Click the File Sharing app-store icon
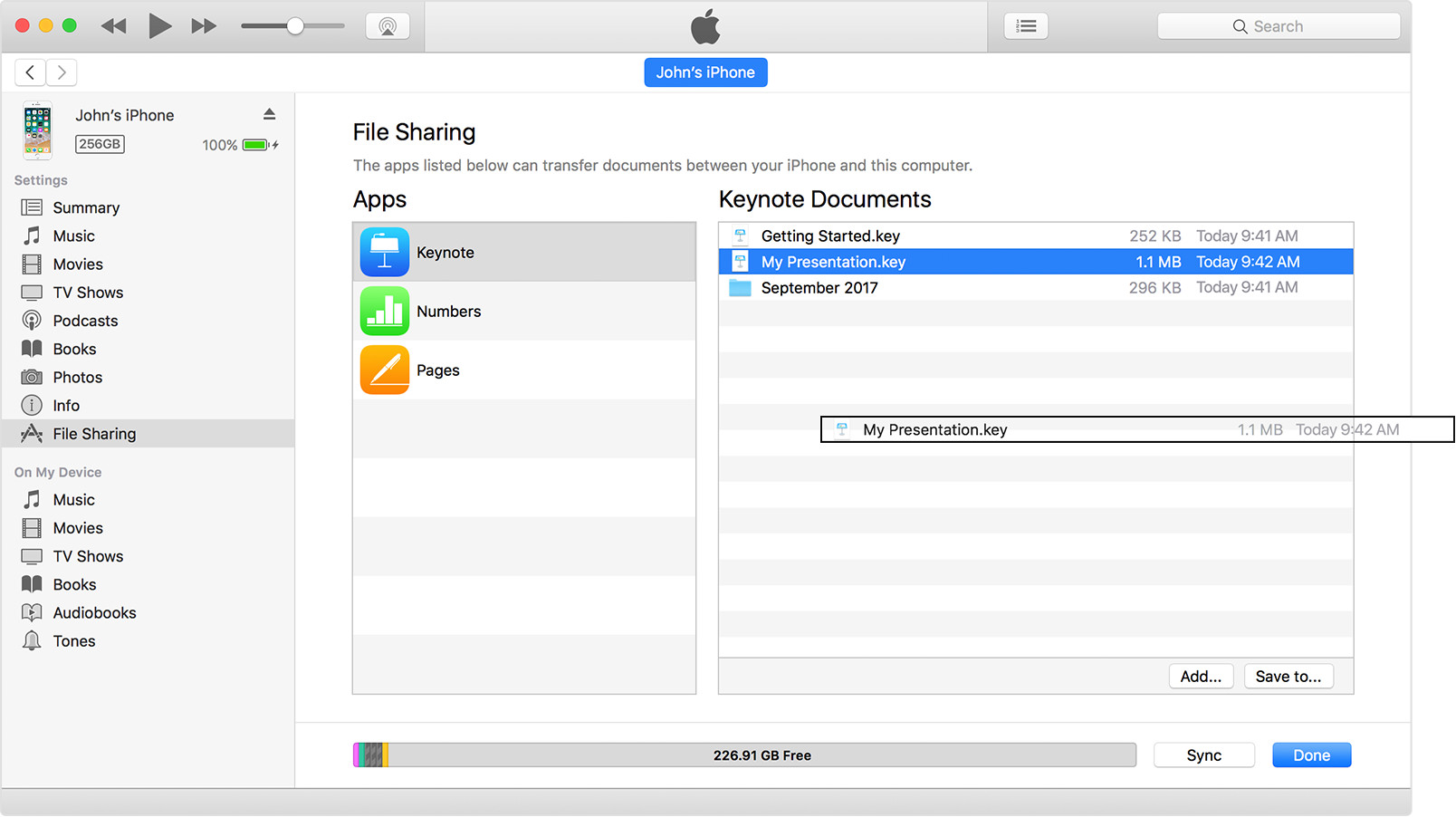The image size is (1456, 817). click(32, 433)
